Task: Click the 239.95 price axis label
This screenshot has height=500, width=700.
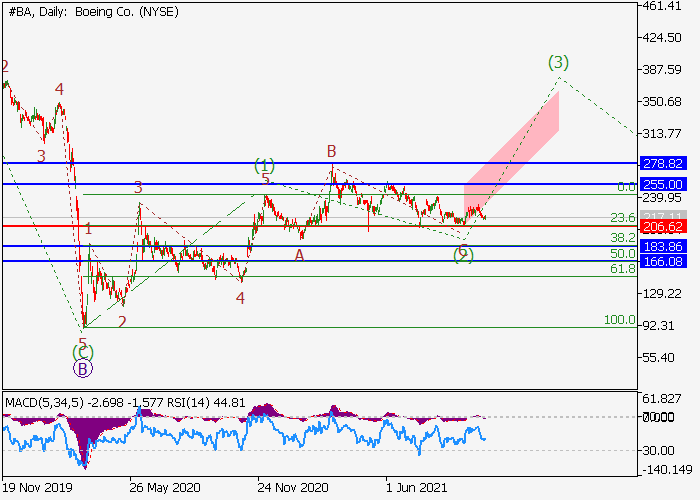Action: pyautogui.click(x=662, y=197)
